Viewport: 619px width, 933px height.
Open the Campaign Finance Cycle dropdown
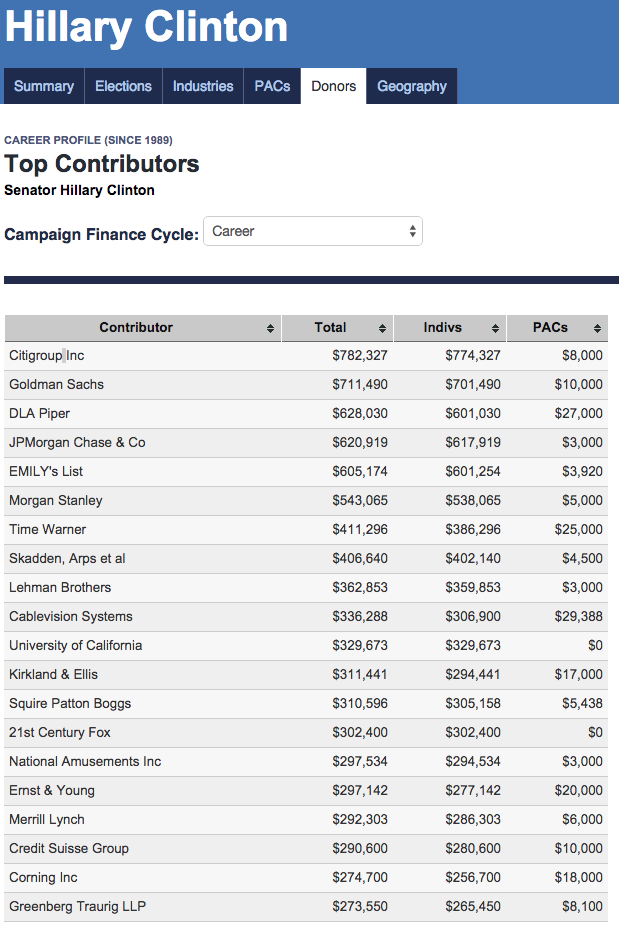(313, 232)
